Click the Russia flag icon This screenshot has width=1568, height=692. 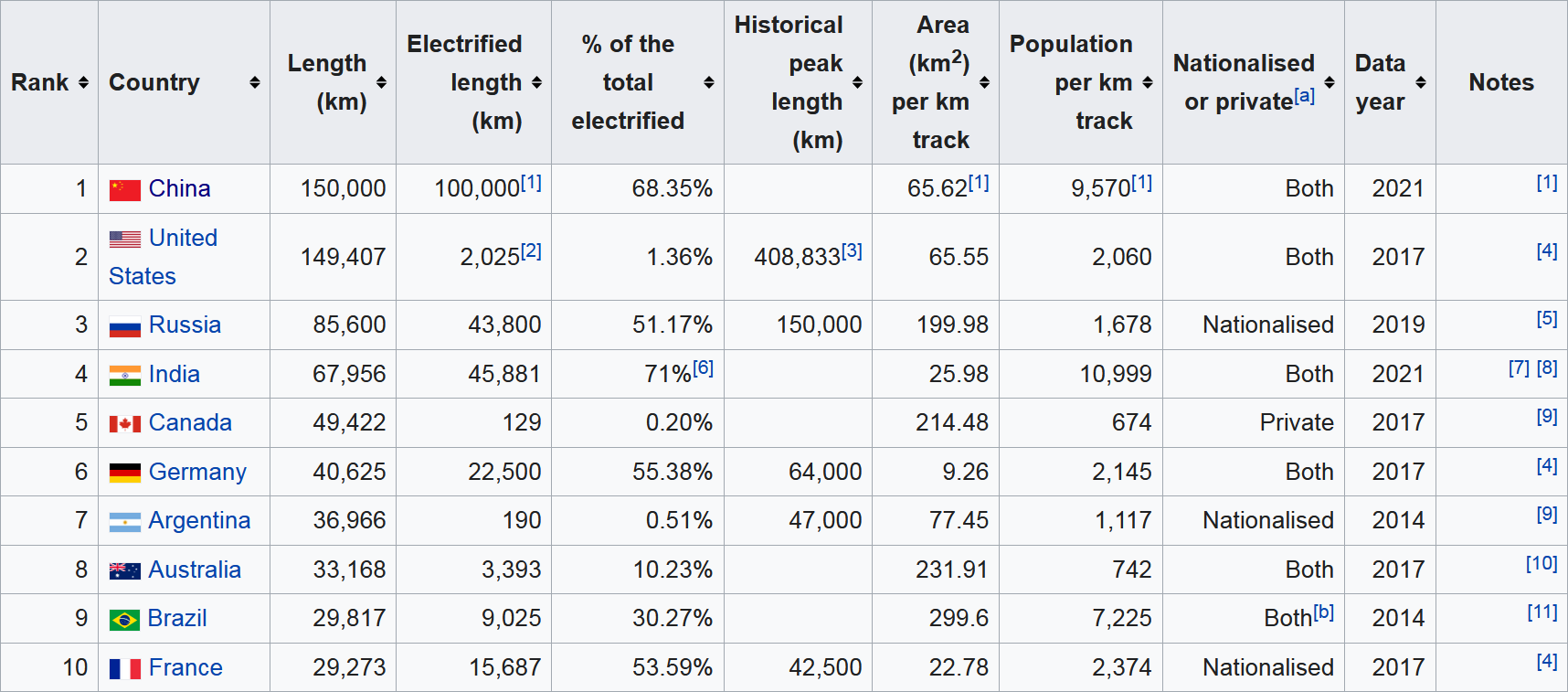pos(125,326)
